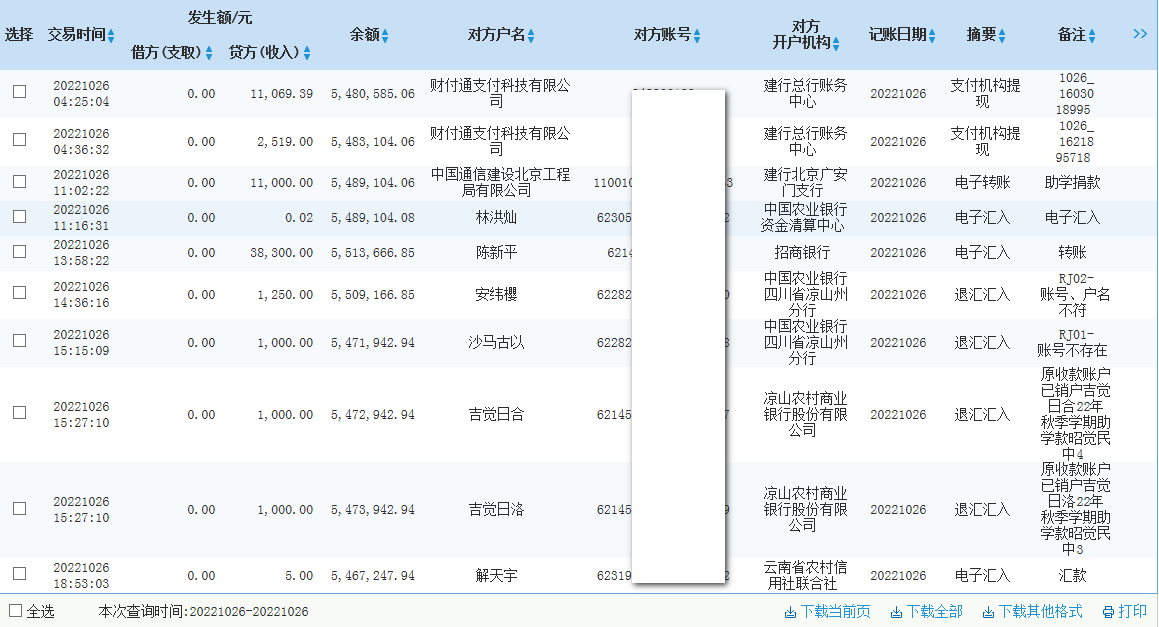Sort the 摘要 column via its arrows
Image resolution: width=1159 pixels, height=627 pixels.
tap(1002, 35)
